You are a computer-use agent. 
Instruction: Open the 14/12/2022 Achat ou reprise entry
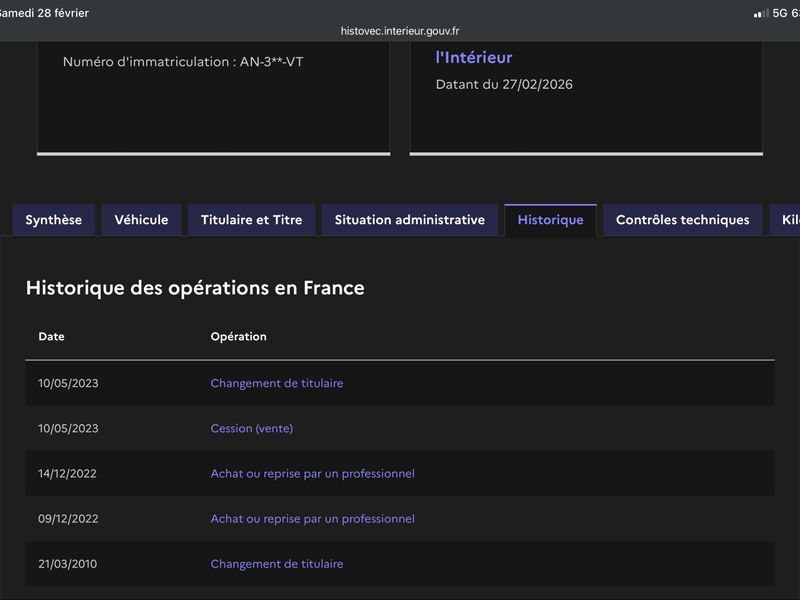[x=312, y=473]
